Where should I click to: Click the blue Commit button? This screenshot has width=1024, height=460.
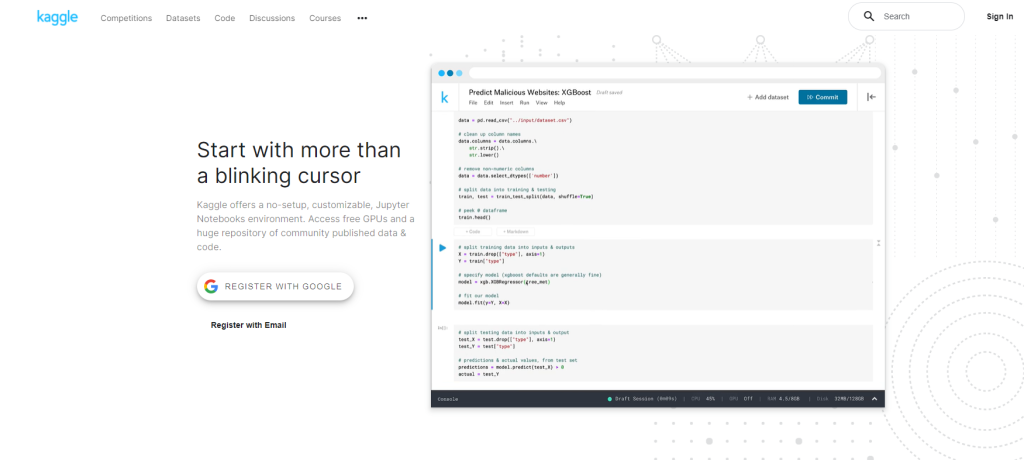tap(822, 97)
